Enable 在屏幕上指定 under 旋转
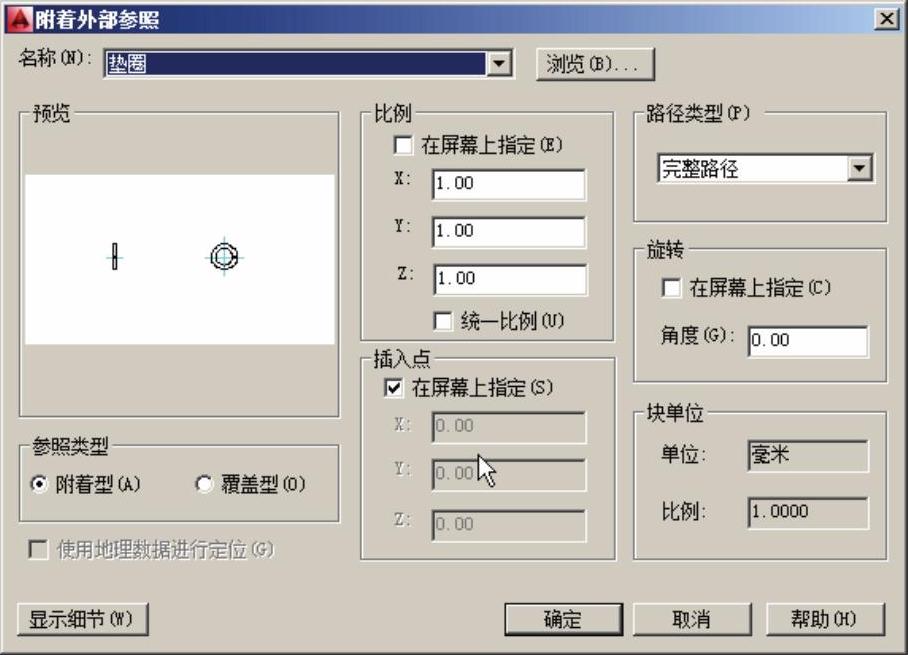Image resolution: width=908 pixels, height=655 pixels. [x=672, y=288]
